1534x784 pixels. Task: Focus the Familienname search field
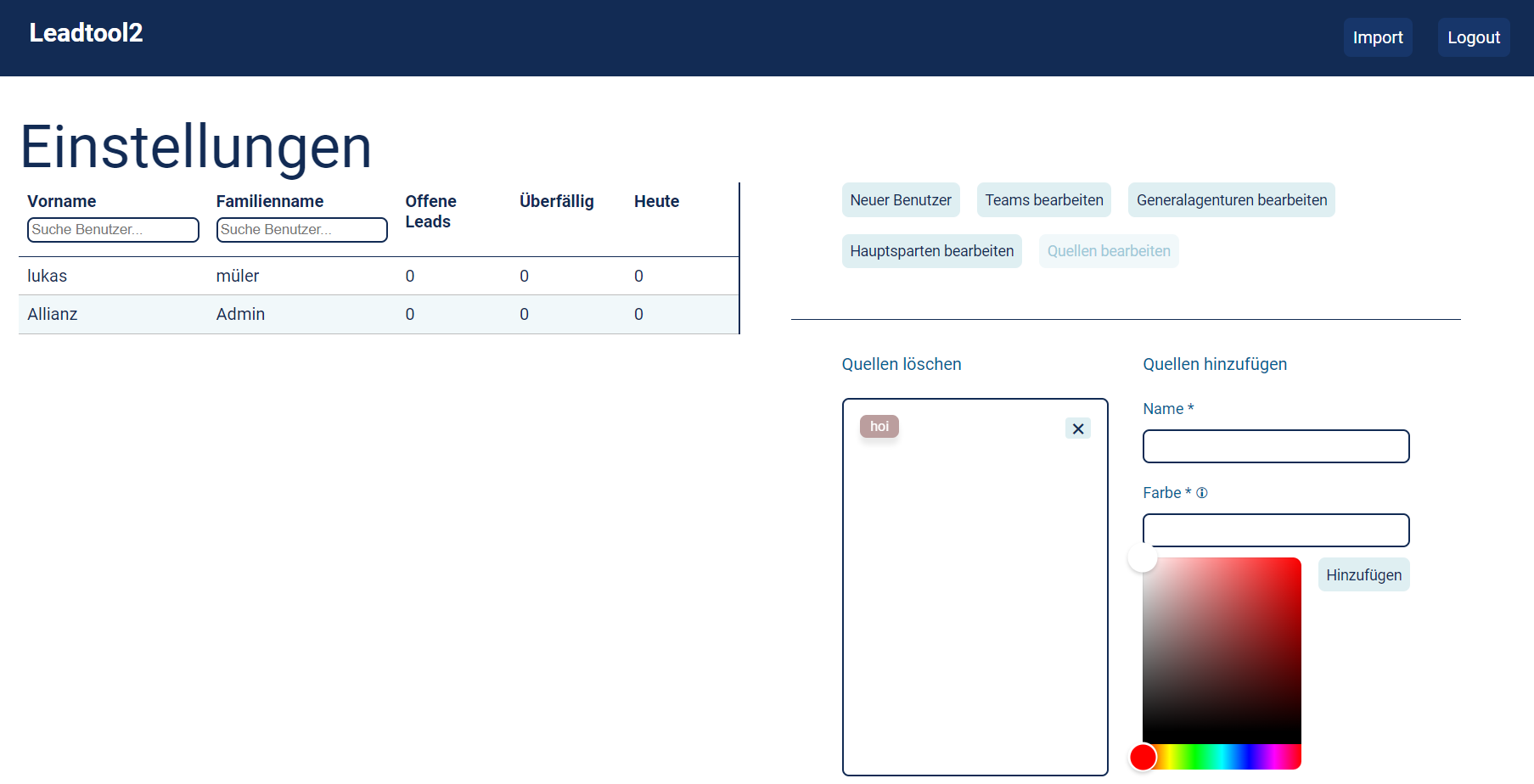click(302, 230)
